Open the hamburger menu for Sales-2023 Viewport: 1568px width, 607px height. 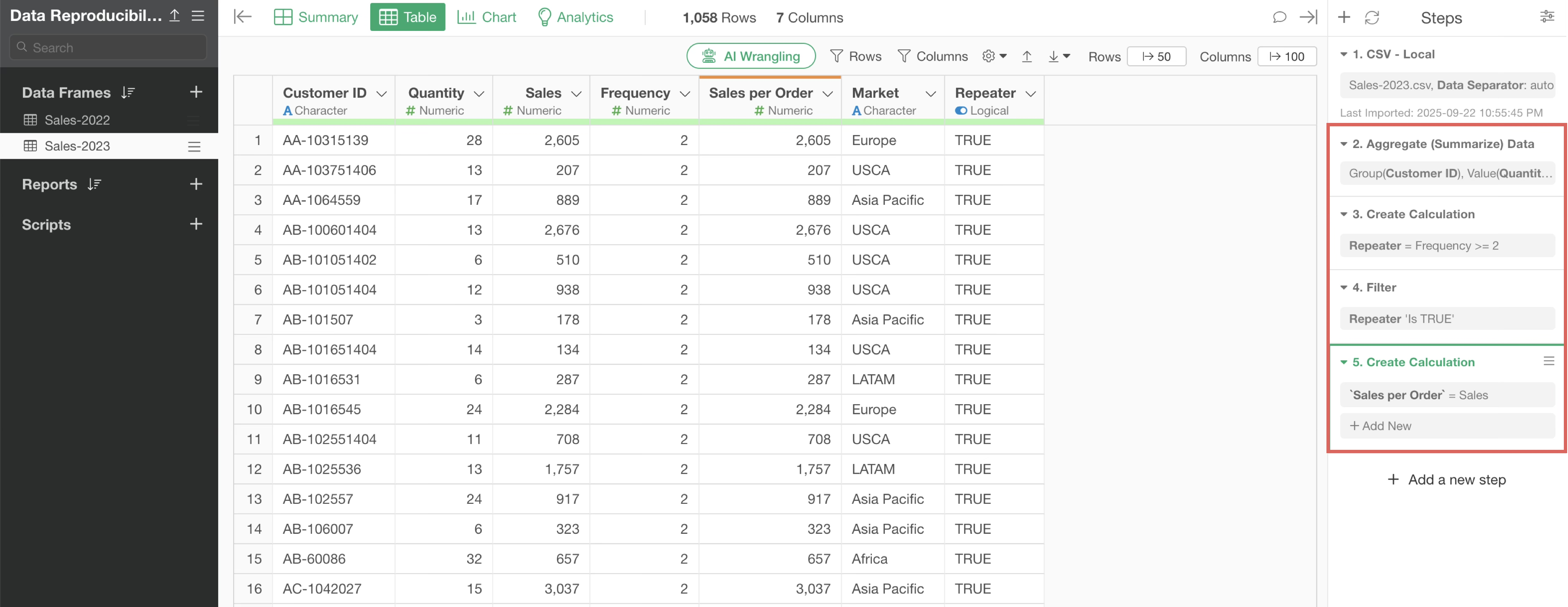pos(194,146)
